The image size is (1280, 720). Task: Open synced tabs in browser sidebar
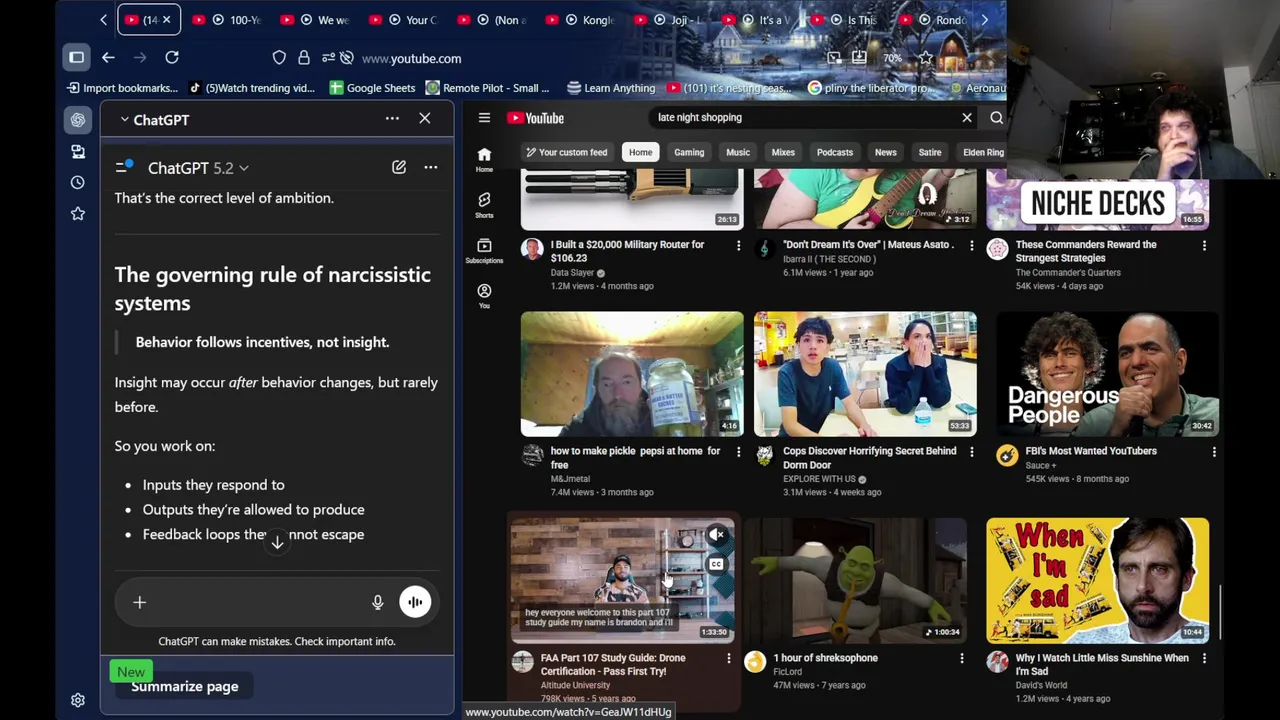(x=78, y=151)
